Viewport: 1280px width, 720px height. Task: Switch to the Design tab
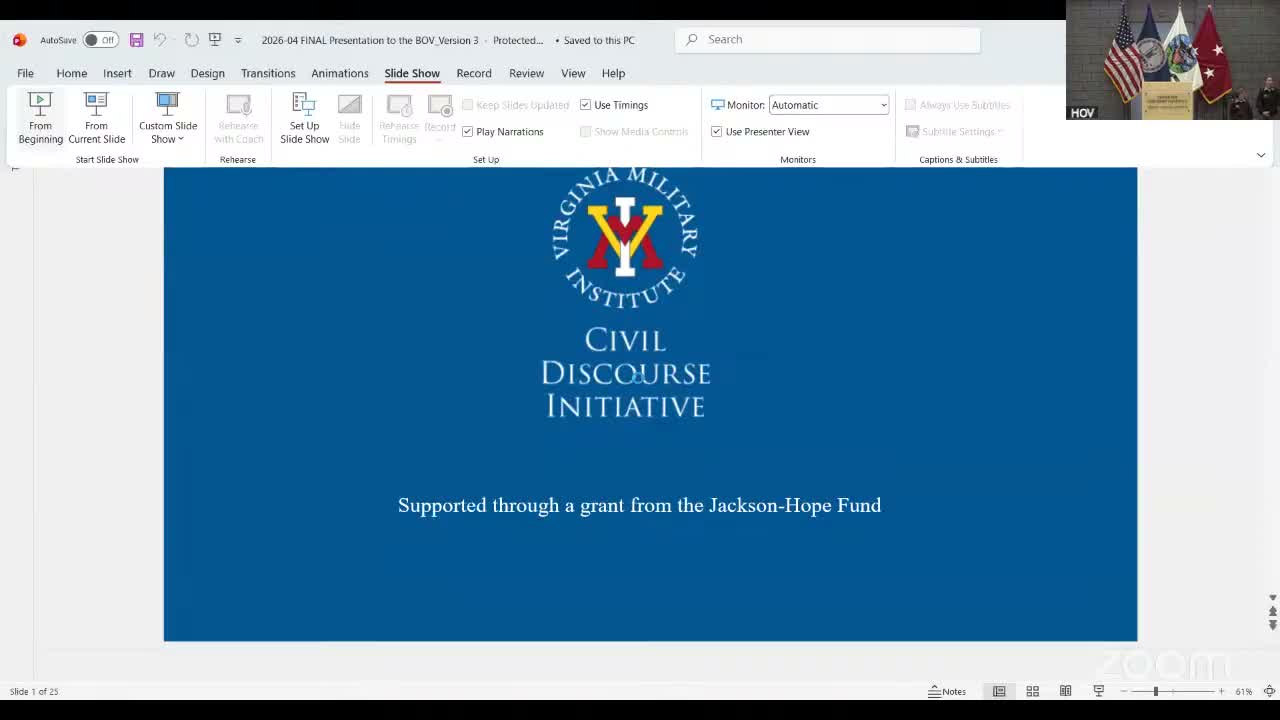click(207, 73)
